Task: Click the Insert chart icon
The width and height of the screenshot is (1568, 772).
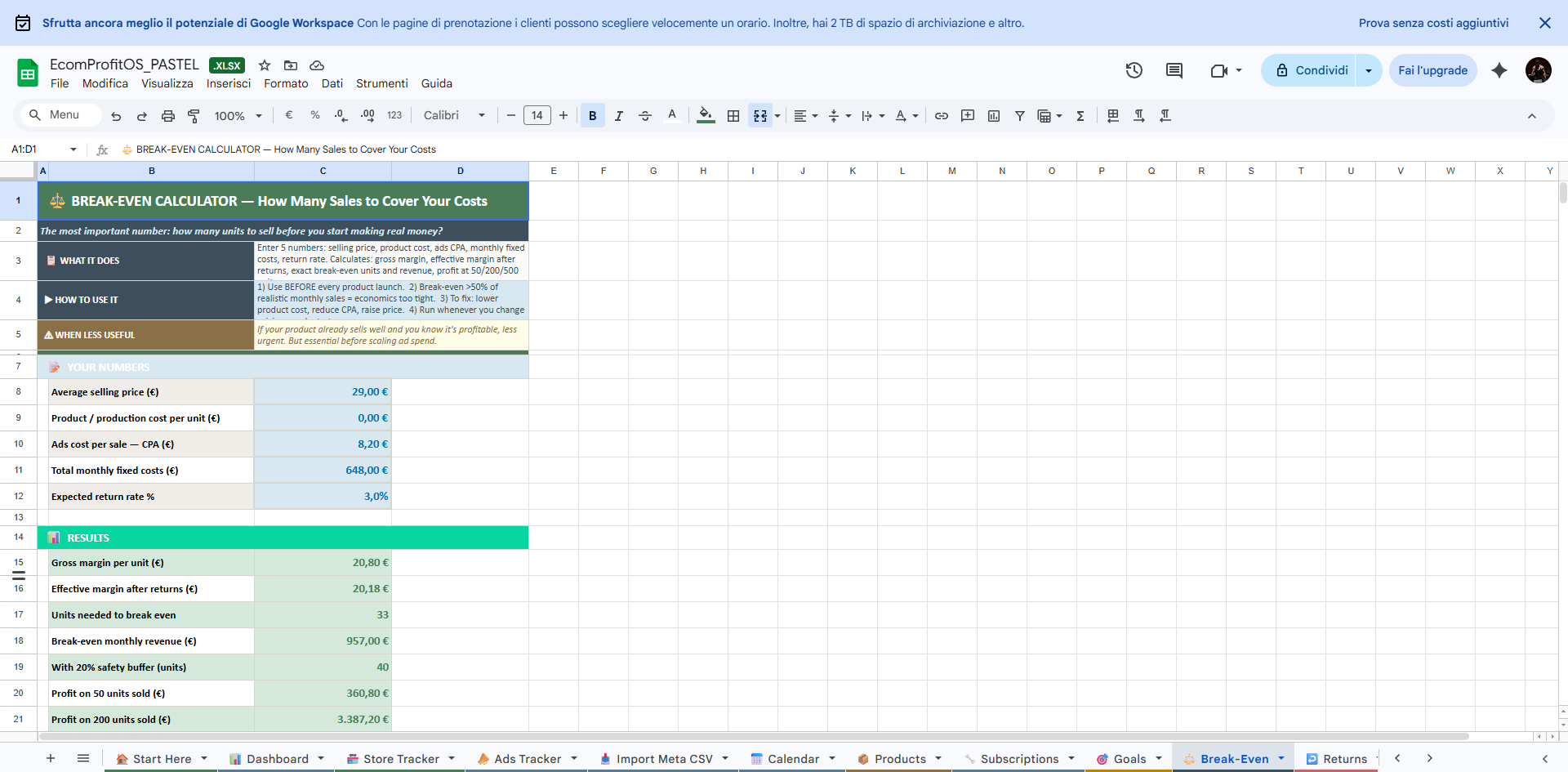Action: (993, 116)
